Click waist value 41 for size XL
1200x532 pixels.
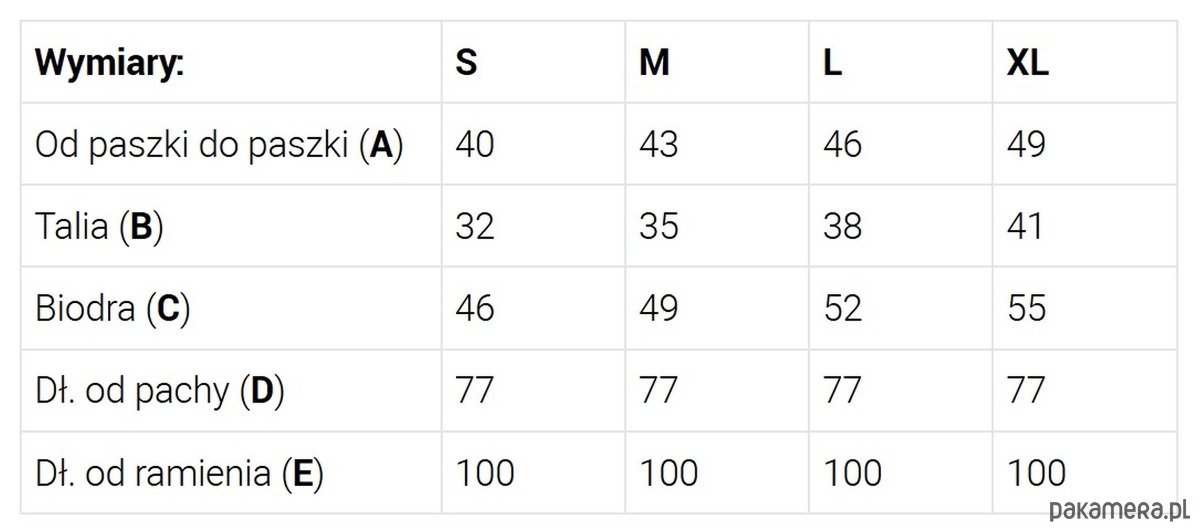pyautogui.click(x=1025, y=227)
